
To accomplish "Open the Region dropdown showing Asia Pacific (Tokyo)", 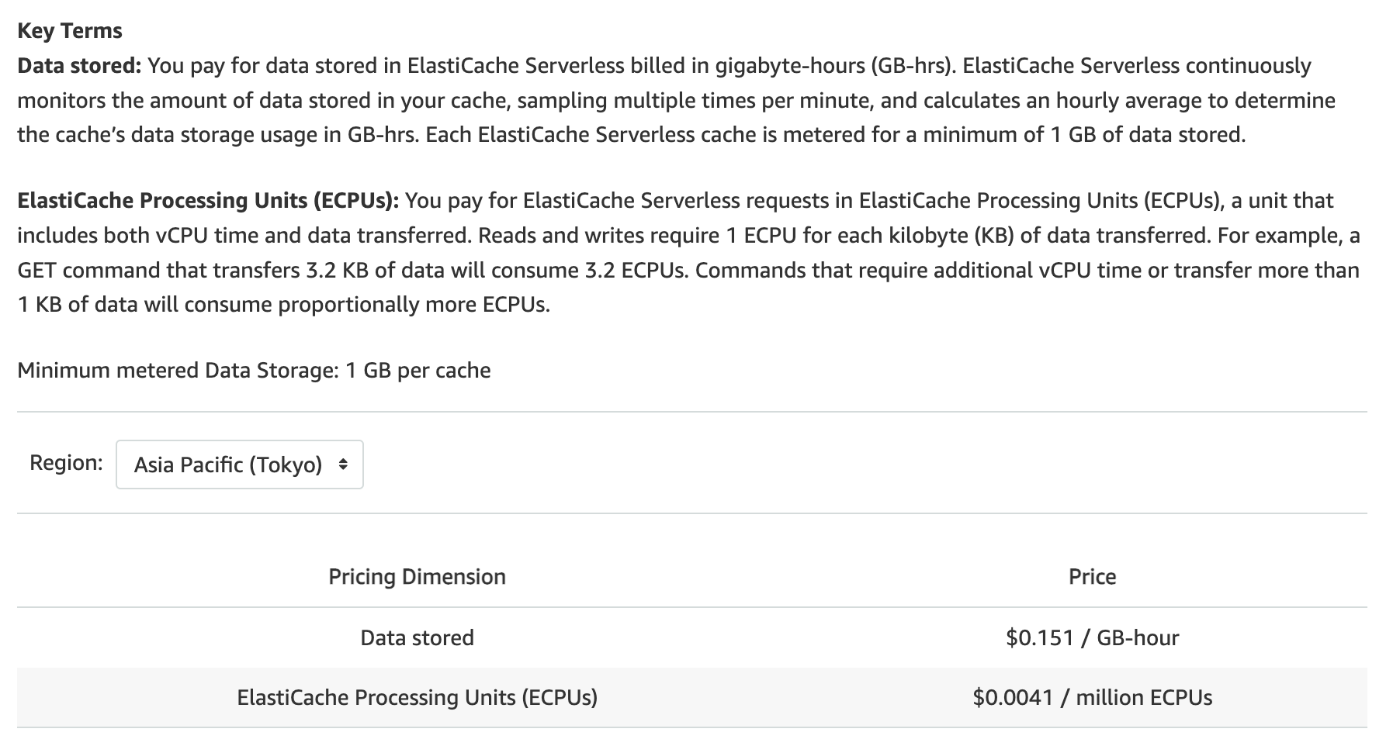I will (x=239, y=465).
